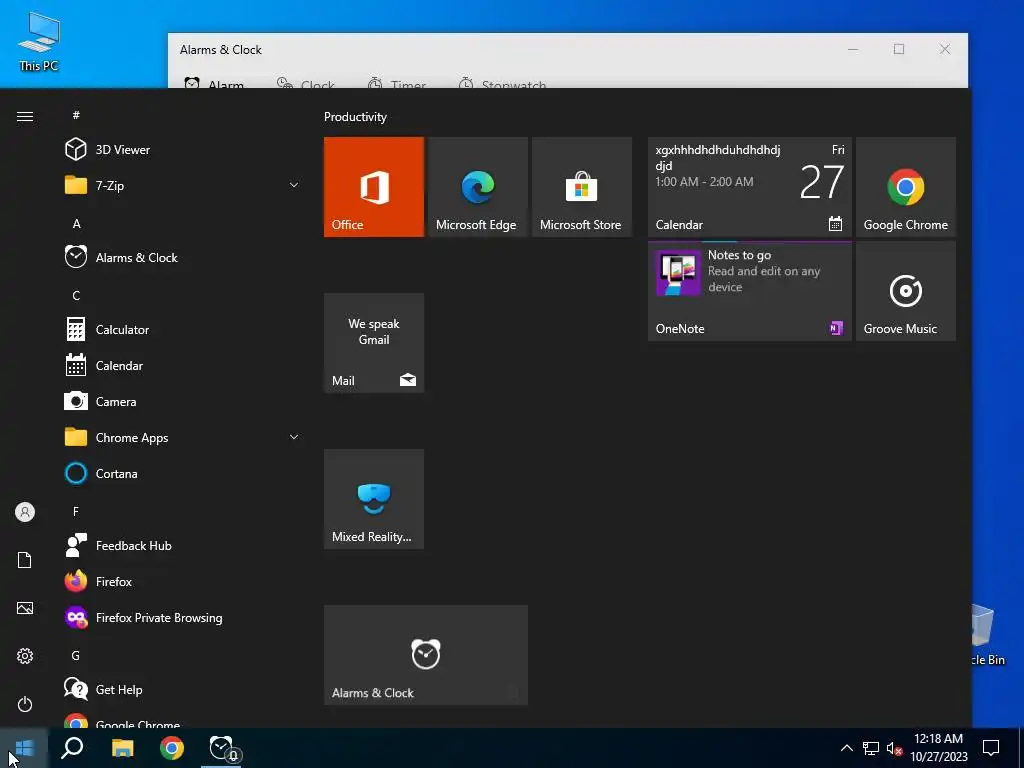
Task: Click the Windows Start button
Action: click(24, 748)
